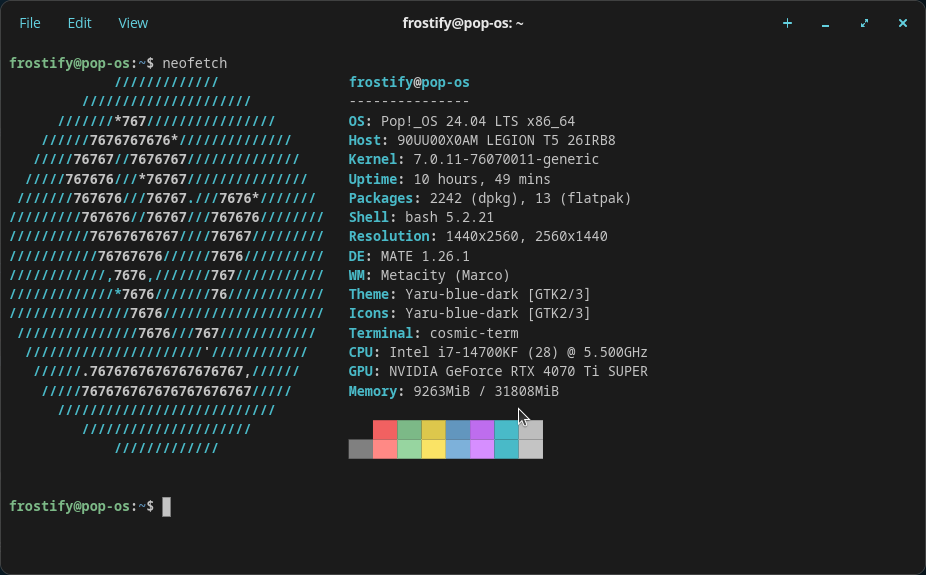
Task: Click the light purple swatch in bottom row
Action: [482, 449]
